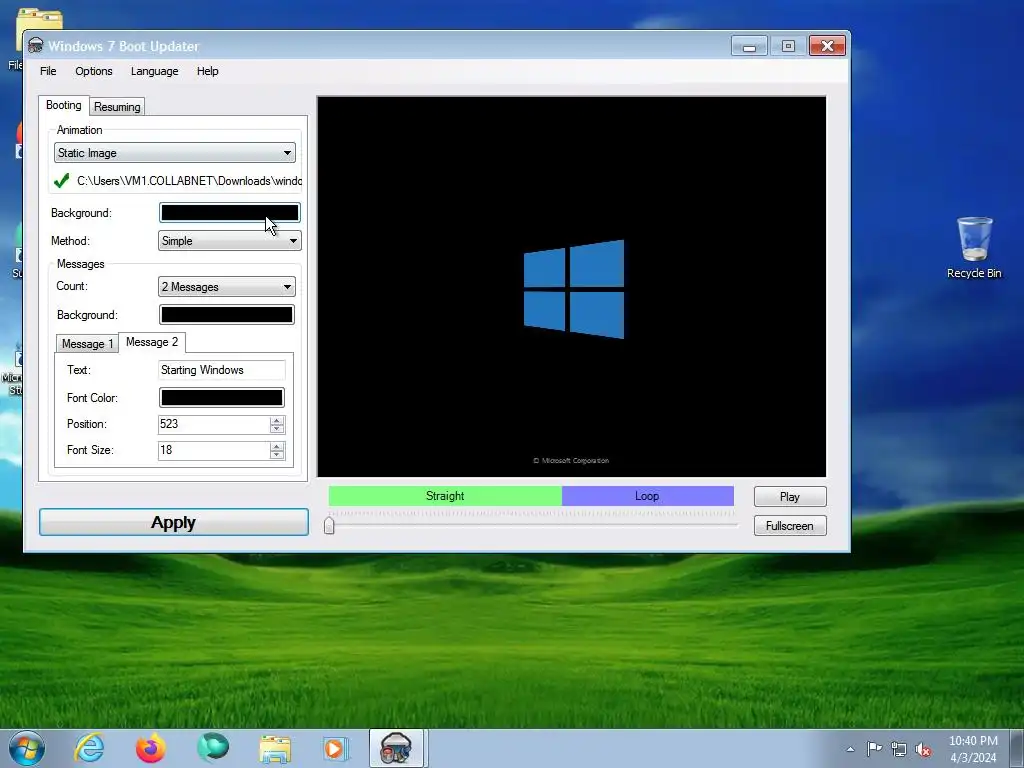This screenshot has height=768, width=1024.
Task: Click the muted volume tray icon
Action: [x=923, y=750]
